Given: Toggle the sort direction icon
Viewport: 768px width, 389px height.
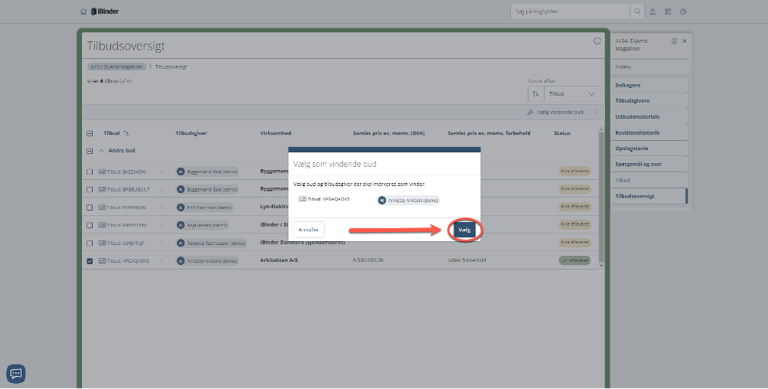Looking at the screenshot, I should tap(536, 94).
